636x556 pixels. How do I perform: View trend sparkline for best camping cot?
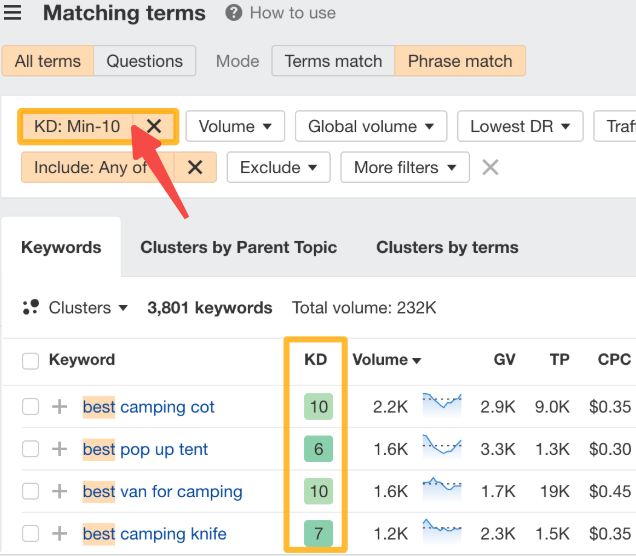[x=442, y=405]
